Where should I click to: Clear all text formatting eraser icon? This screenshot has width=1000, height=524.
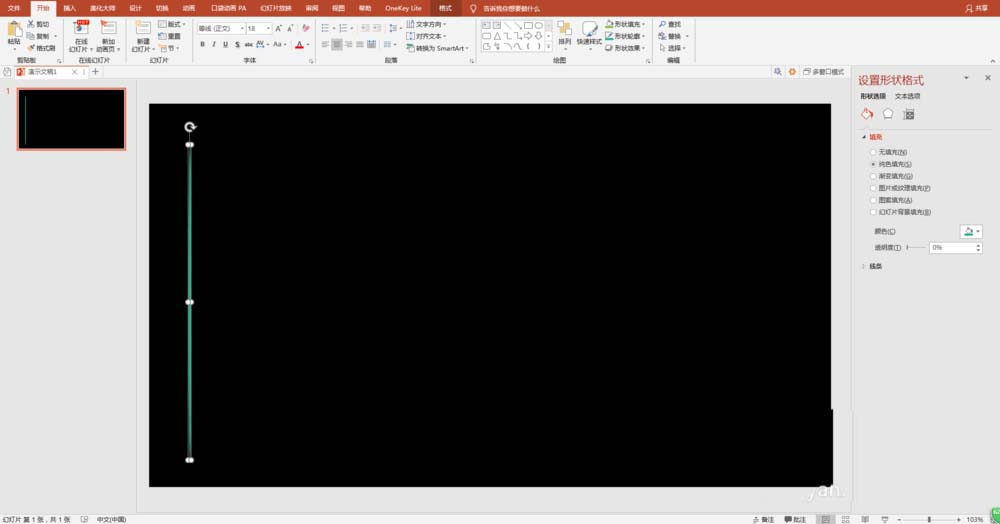305,29
